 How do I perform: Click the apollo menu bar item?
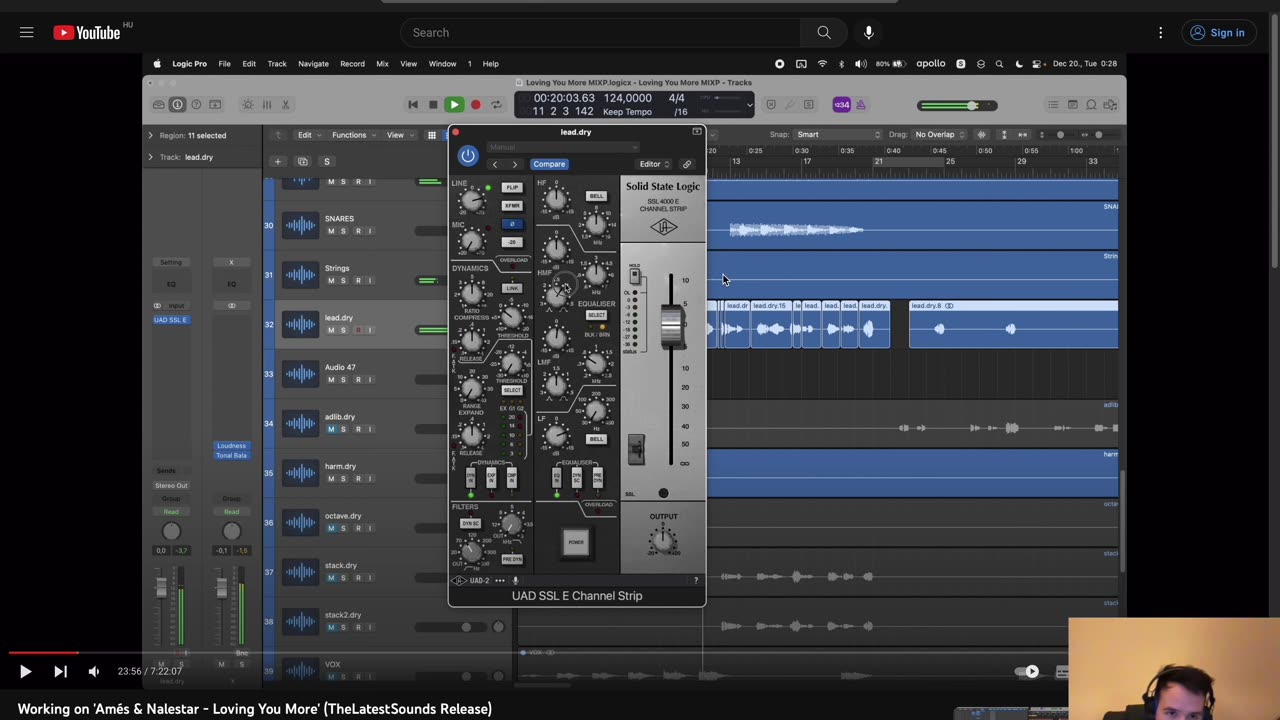[x=930, y=64]
